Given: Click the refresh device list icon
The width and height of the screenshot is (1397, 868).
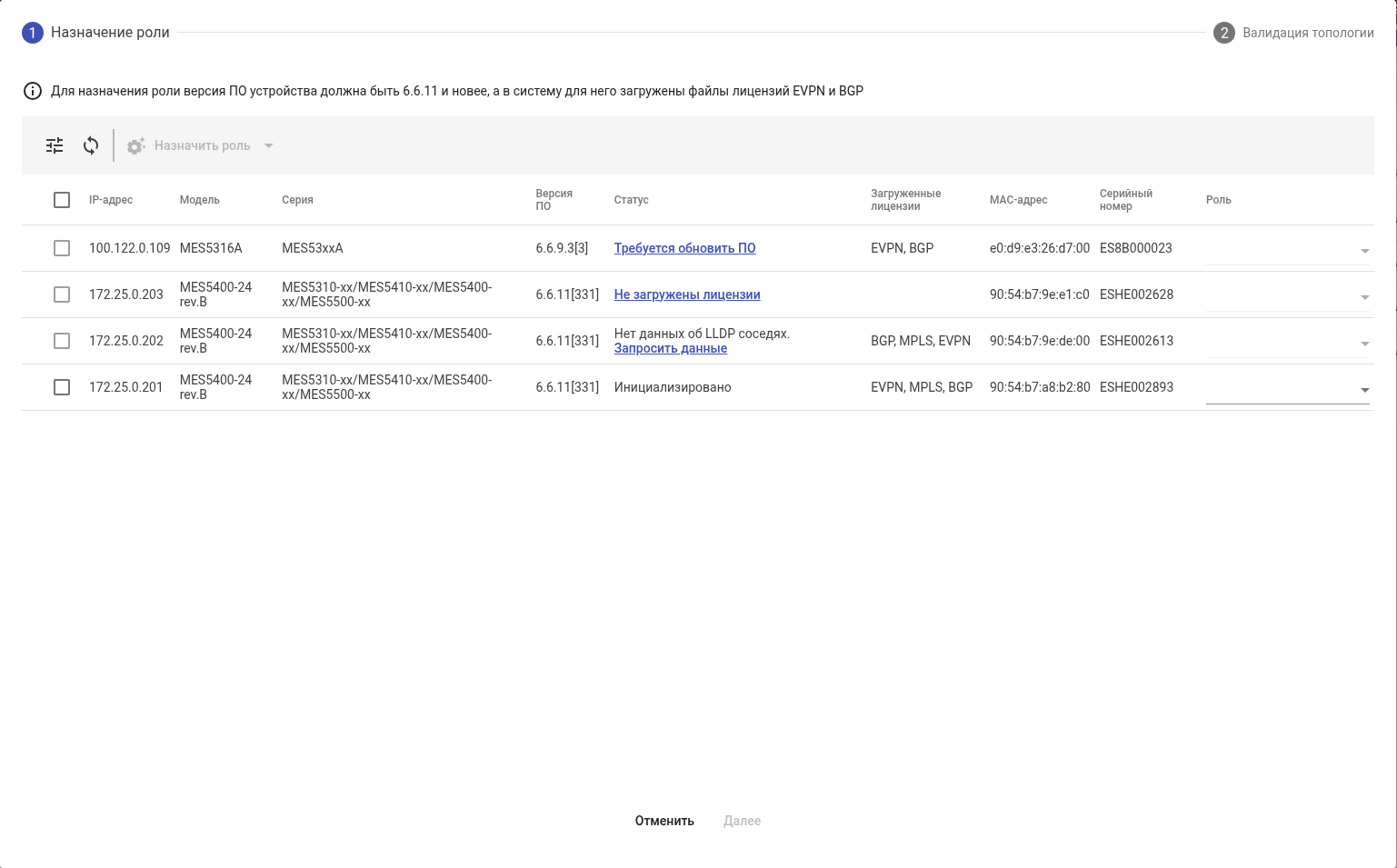Looking at the screenshot, I should point(91,145).
